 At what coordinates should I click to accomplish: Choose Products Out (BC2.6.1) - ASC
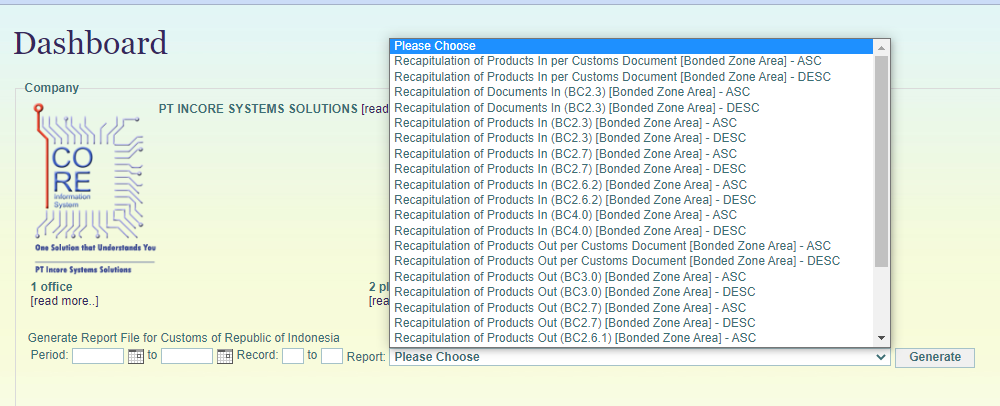coord(632,338)
